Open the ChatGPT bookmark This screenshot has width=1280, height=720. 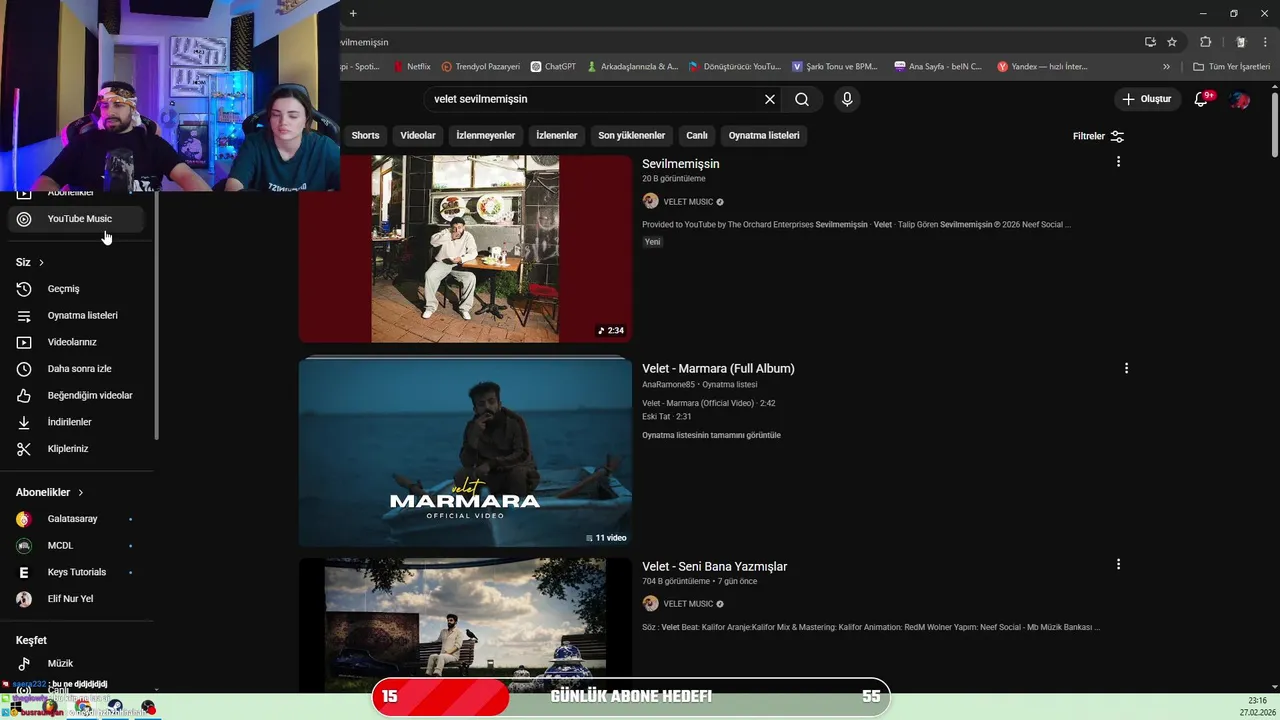553,66
